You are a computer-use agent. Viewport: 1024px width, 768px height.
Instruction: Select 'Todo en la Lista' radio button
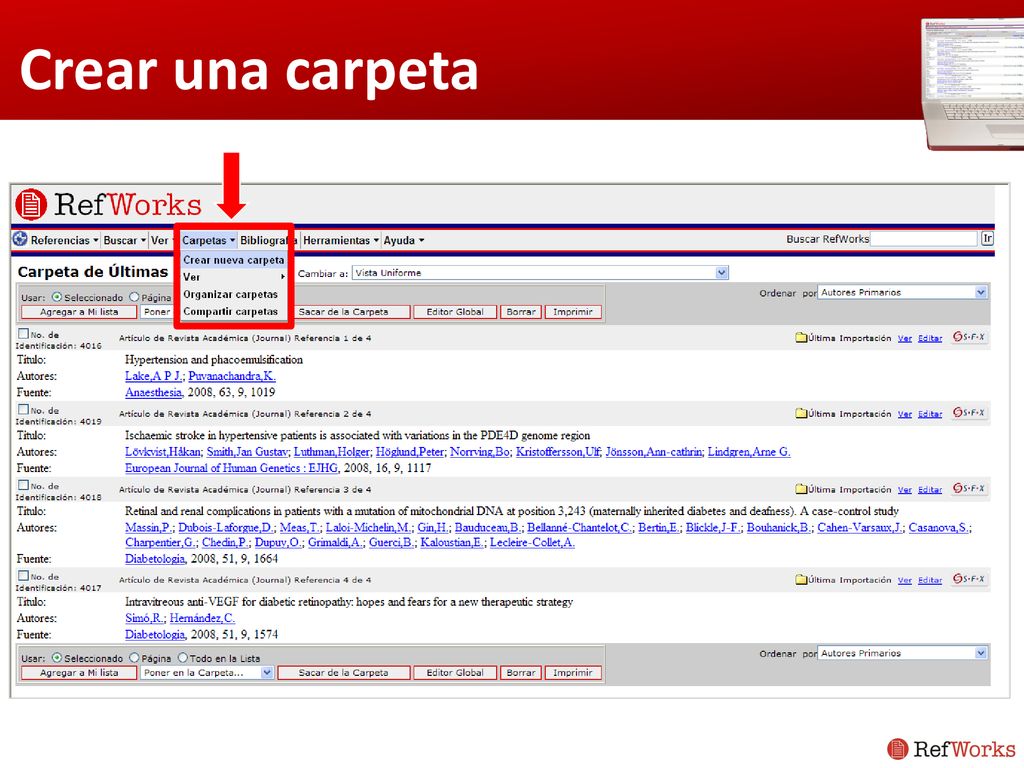[x=183, y=658]
